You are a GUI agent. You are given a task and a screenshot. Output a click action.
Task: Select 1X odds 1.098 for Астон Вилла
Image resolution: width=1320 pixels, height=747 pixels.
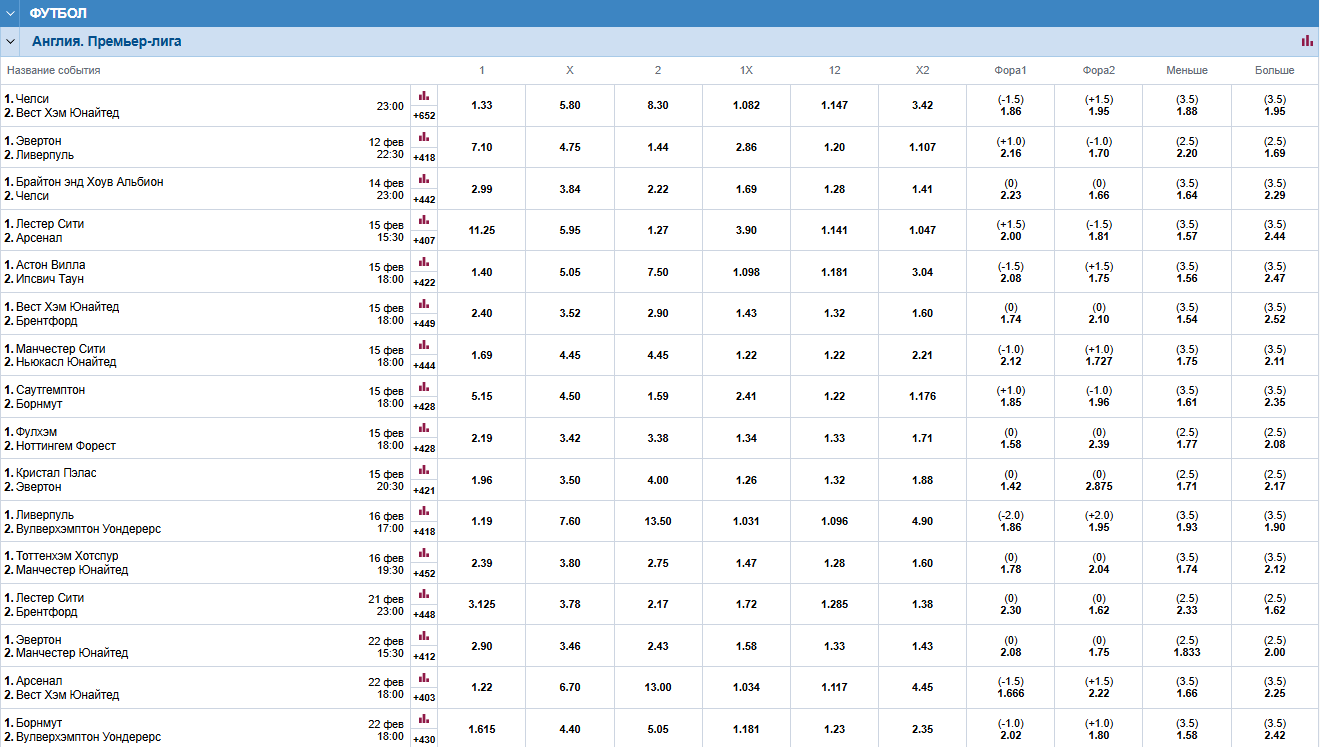coord(746,272)
